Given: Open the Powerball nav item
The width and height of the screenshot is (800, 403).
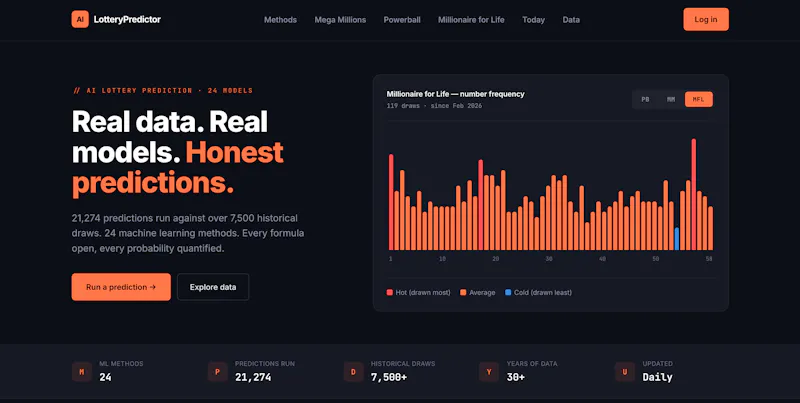Looking at the screenshot, I should click(x=402, y=20).
